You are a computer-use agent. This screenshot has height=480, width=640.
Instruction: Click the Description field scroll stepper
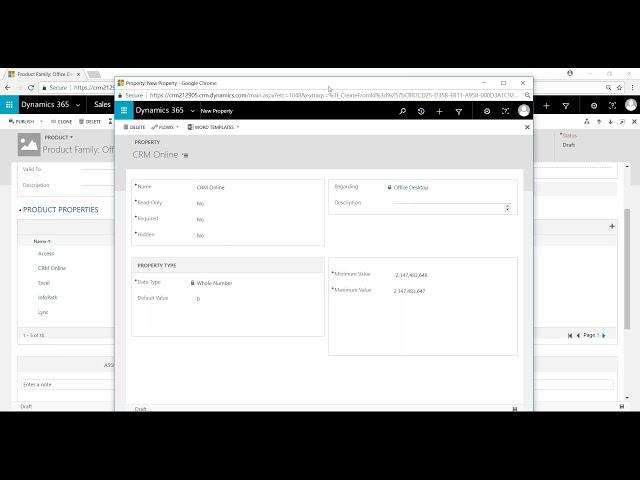(507, 207)
